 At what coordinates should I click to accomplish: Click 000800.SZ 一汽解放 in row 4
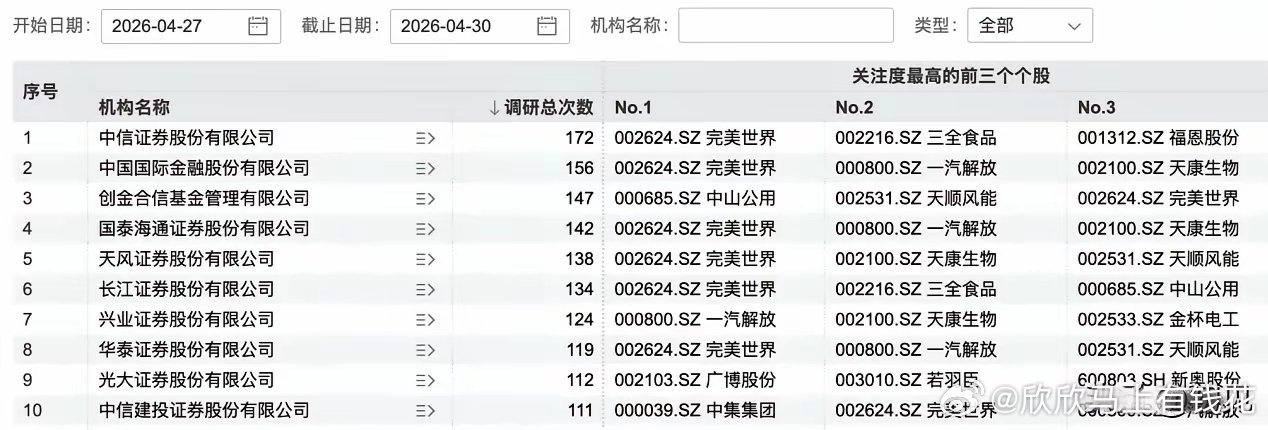point(916,229)
